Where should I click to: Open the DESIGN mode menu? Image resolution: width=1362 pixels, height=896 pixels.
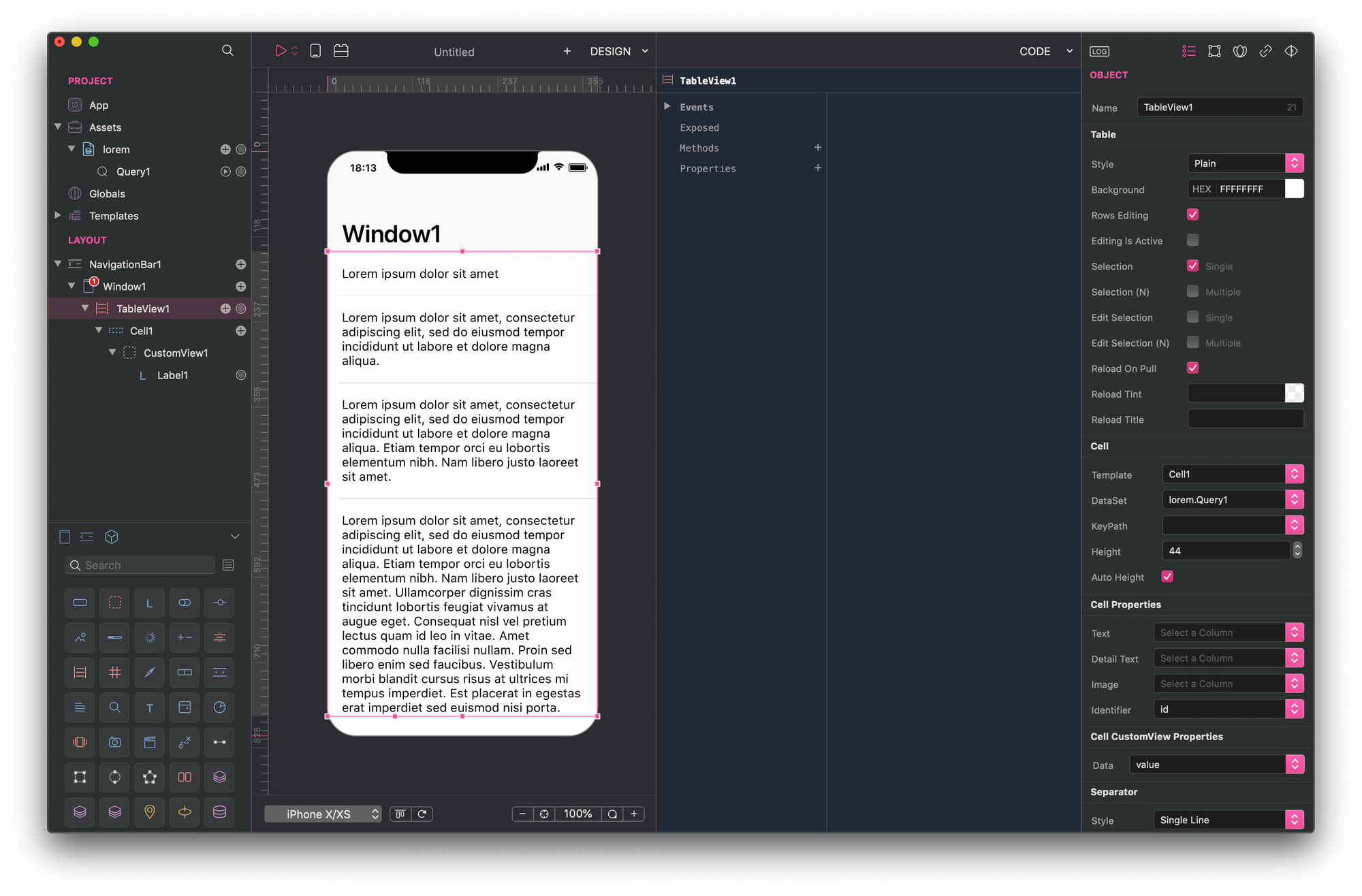[x=619, y=52]
